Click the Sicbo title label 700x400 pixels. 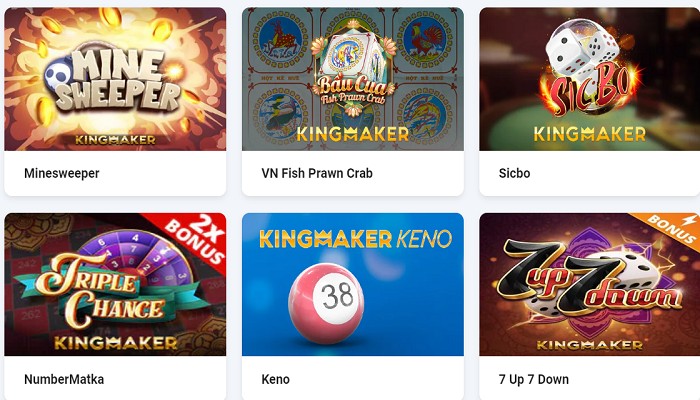pyautogui.click(x=514, y=173)
